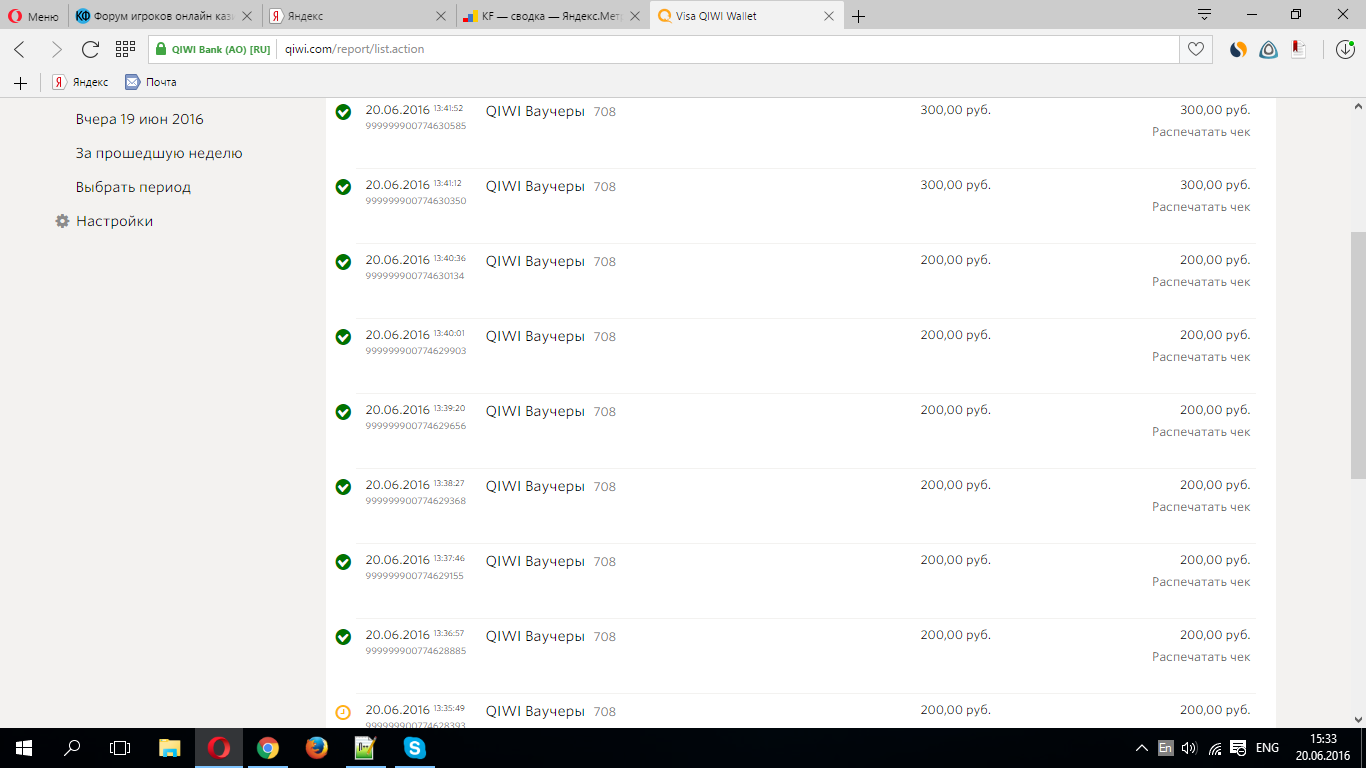Image resolution: width=1366 pixels, height=768 pixels.
Task: Click the orange pending clock icon at 13:35:49
Action: [343, 712]
